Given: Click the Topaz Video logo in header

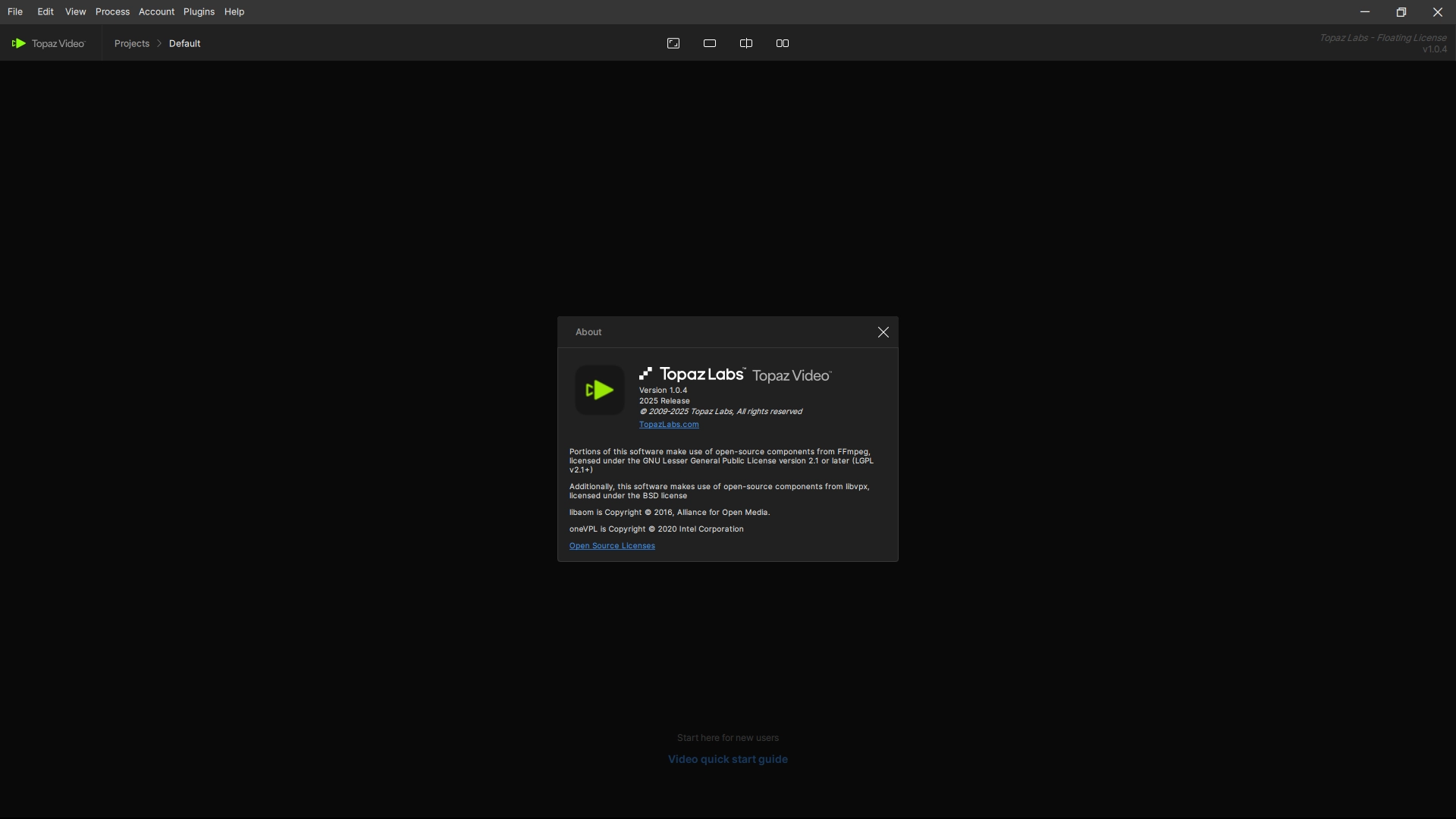Looking at the screenshot, I should click(x=49, y=43).
